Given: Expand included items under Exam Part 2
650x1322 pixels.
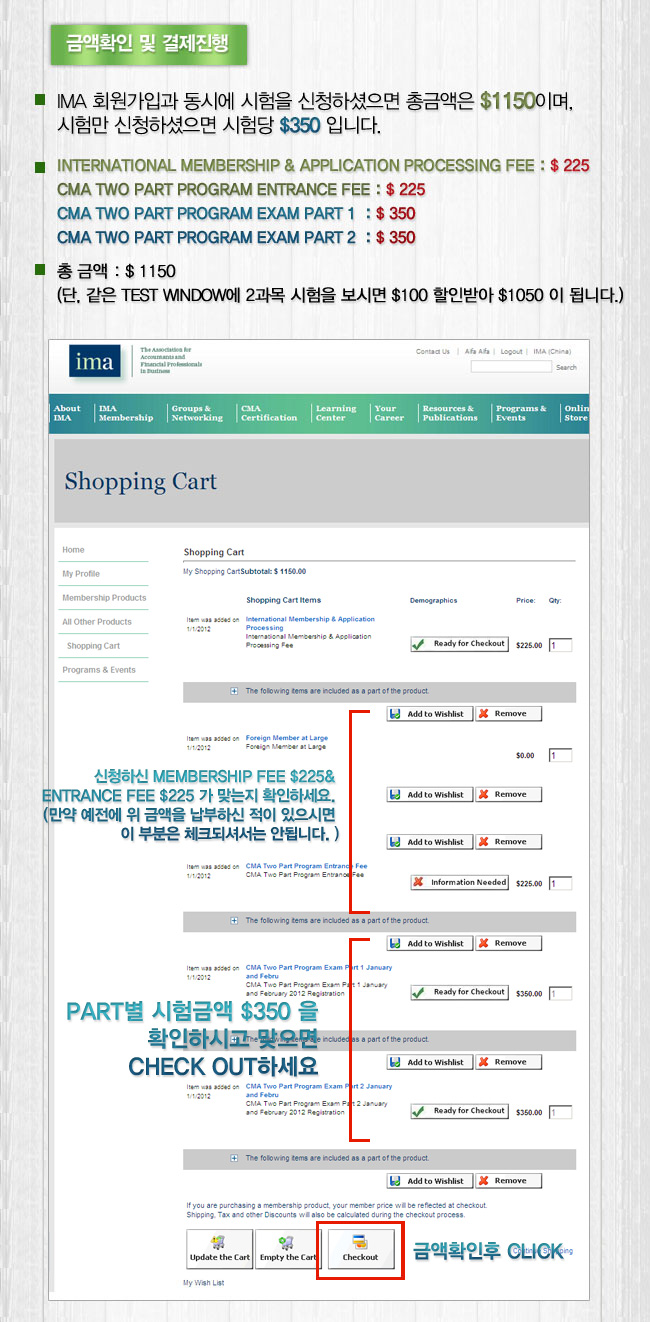Looking at the screenshot, I should [x=234, y=1158].
